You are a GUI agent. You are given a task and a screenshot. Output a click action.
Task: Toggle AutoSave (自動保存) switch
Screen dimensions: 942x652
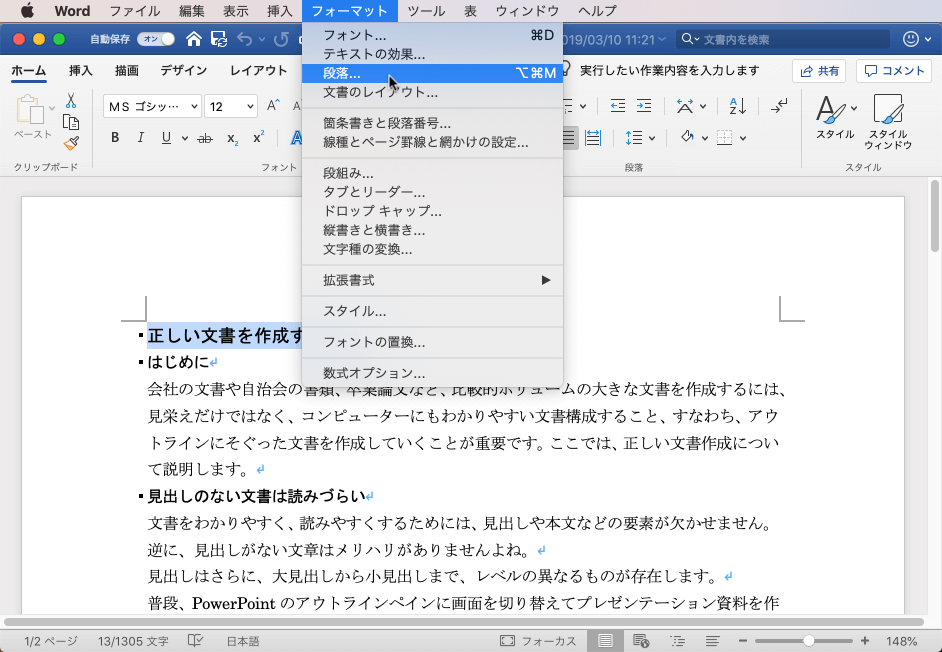pyautogui.click(x=156, y=39)
